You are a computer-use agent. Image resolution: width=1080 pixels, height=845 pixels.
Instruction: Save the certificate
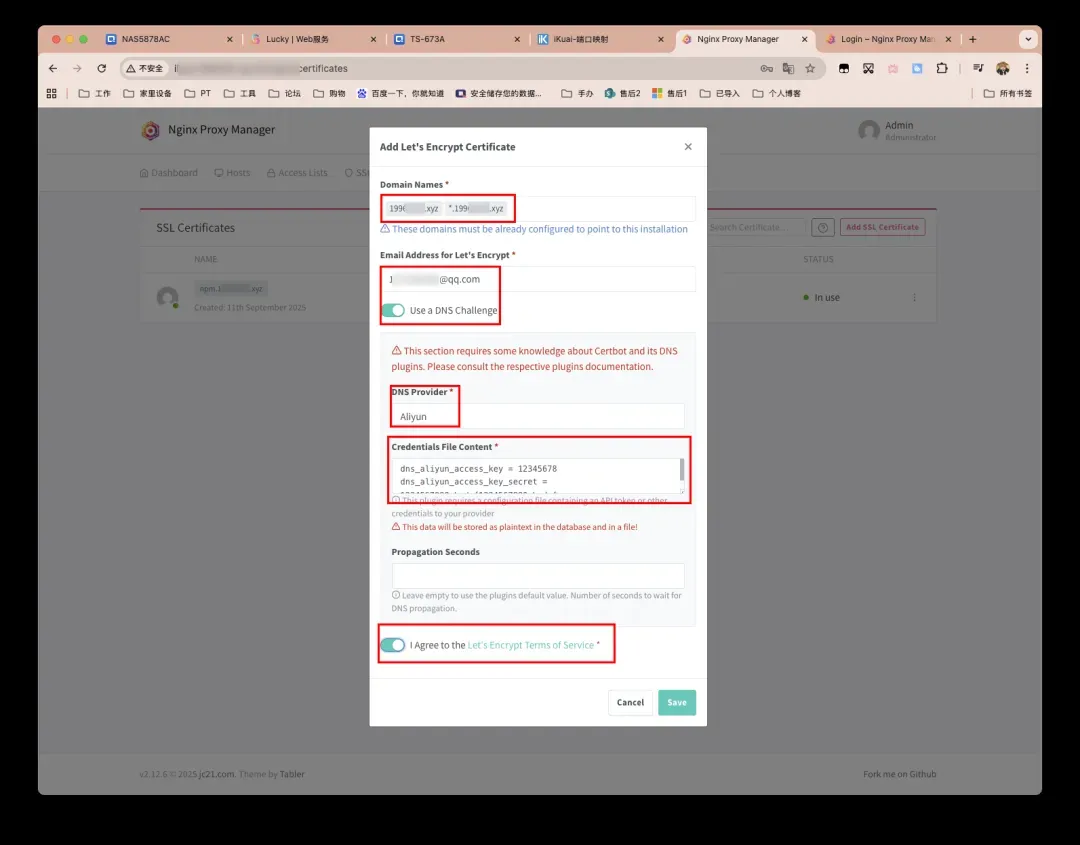(x=676, y=702)
